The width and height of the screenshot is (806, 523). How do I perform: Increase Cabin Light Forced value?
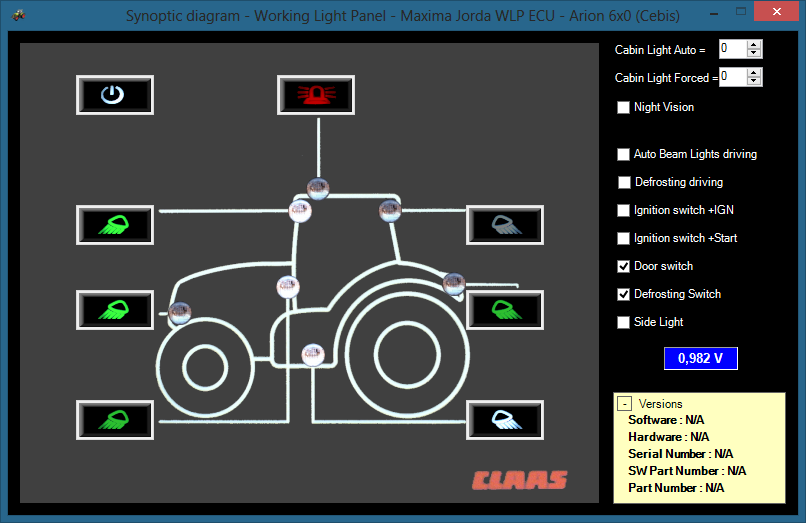[754, 73]
